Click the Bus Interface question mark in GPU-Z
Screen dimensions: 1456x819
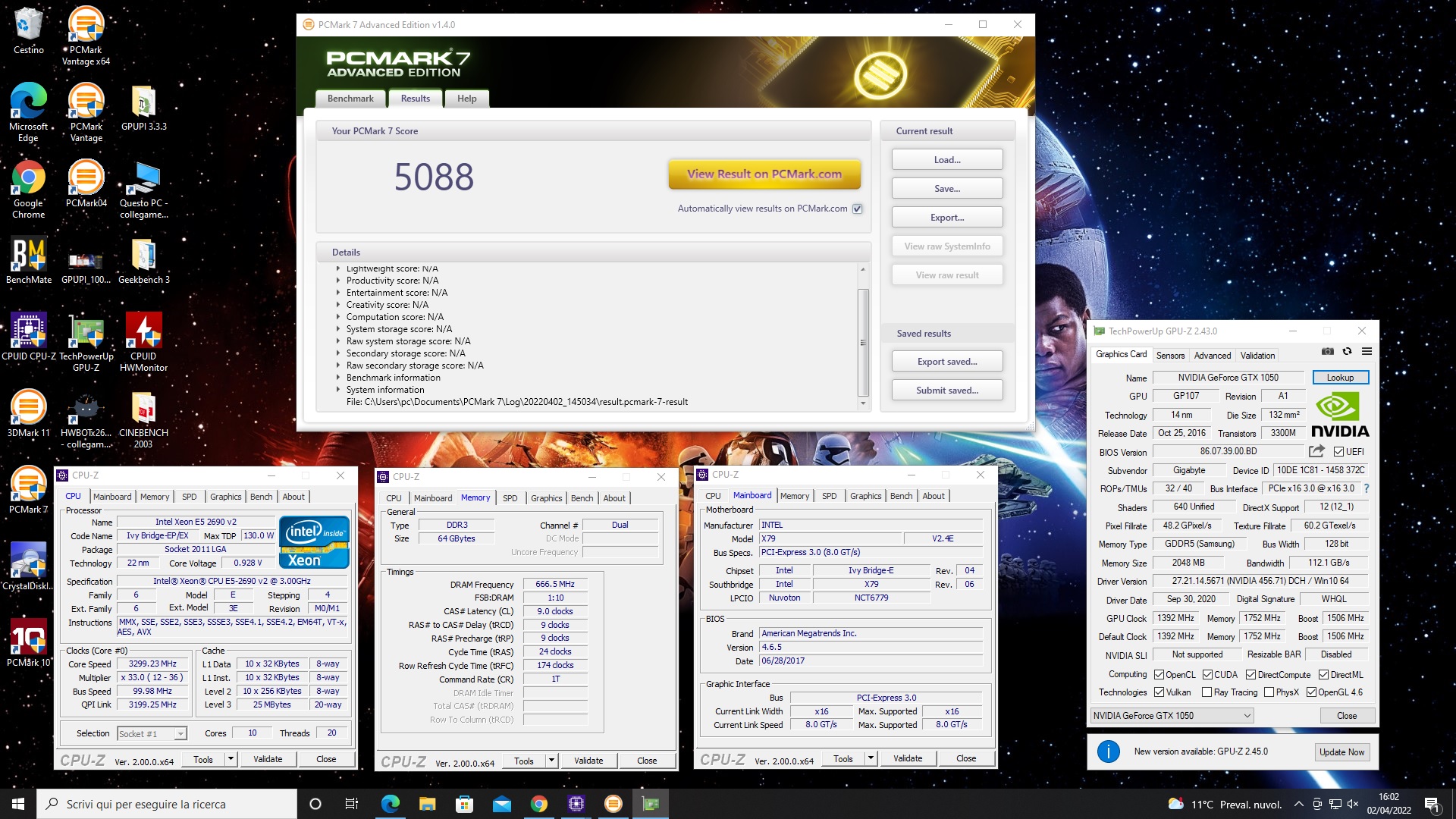pyautogui.click(x=1367, y=488)
